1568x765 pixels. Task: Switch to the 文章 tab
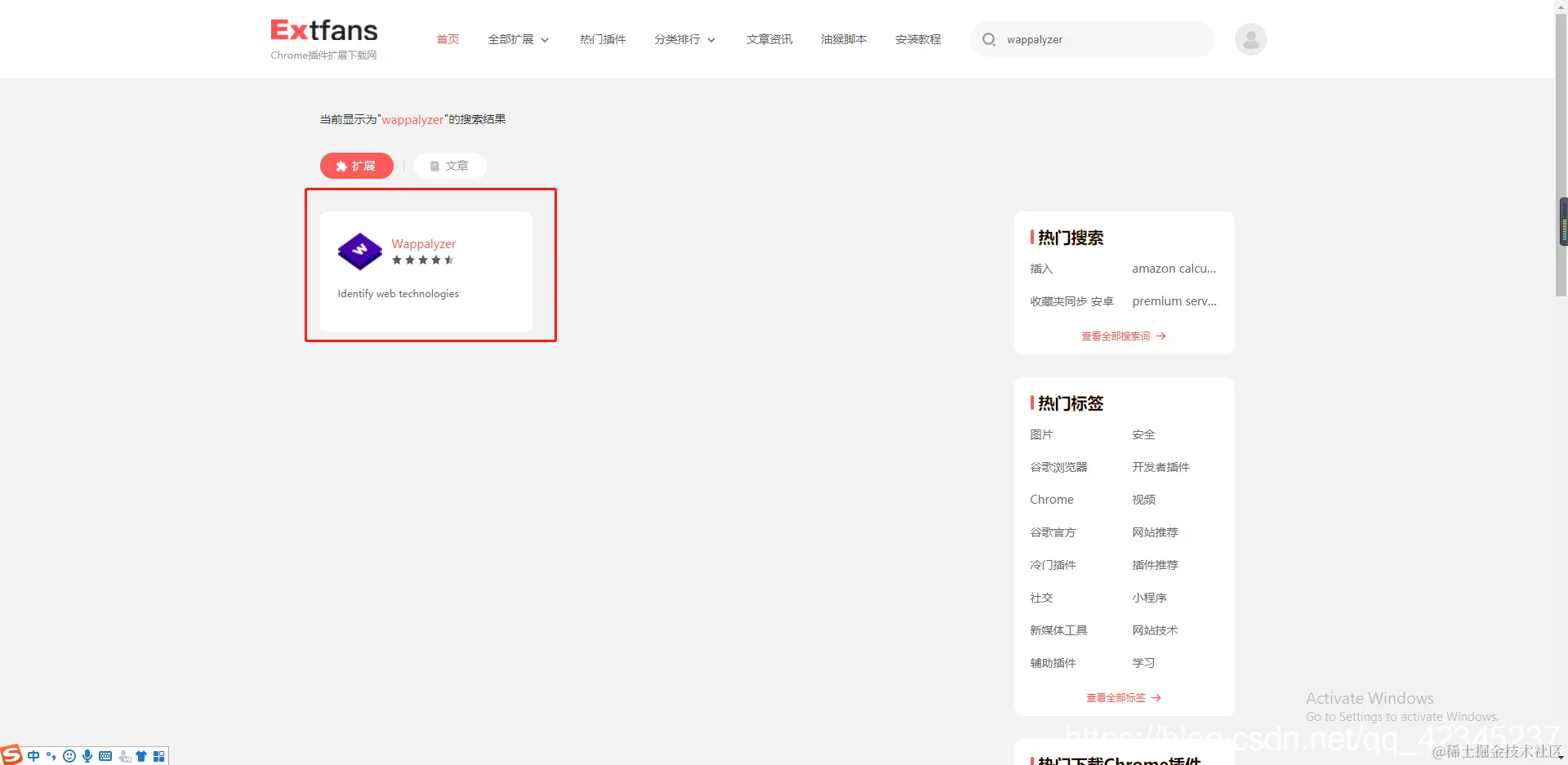coord(449,165)
